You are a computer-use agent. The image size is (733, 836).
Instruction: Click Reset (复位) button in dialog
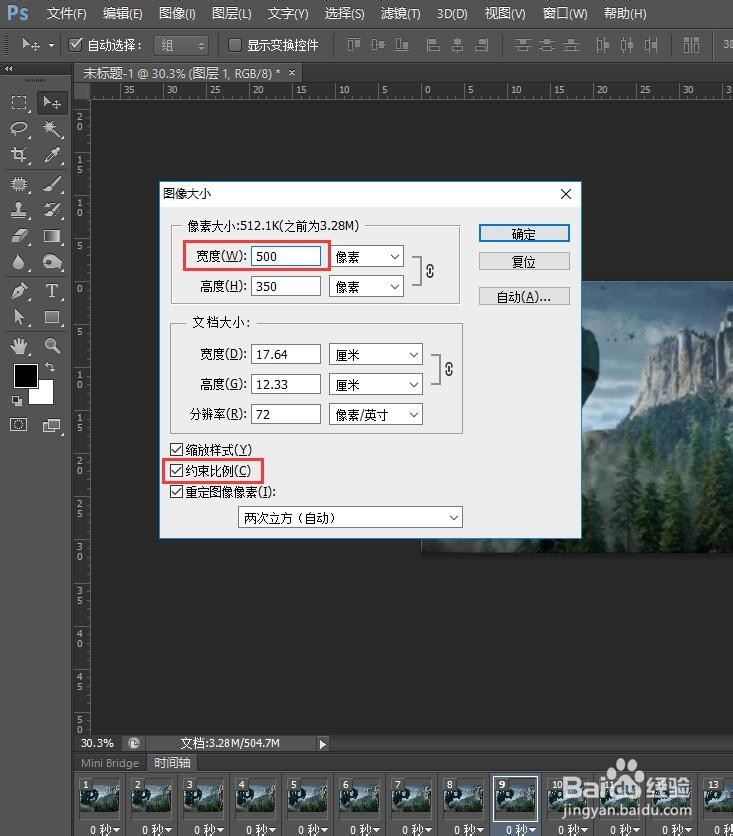point(524,261)
